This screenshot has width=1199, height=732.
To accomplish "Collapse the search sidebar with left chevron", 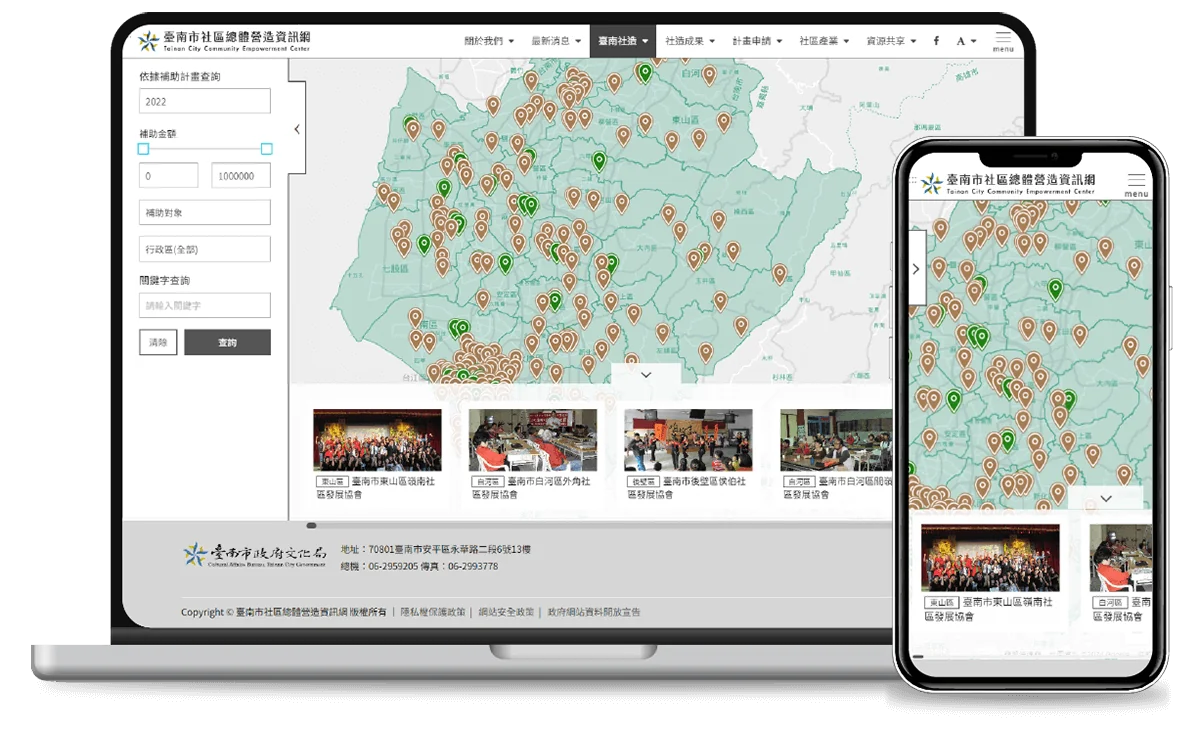I will point(297,129).
